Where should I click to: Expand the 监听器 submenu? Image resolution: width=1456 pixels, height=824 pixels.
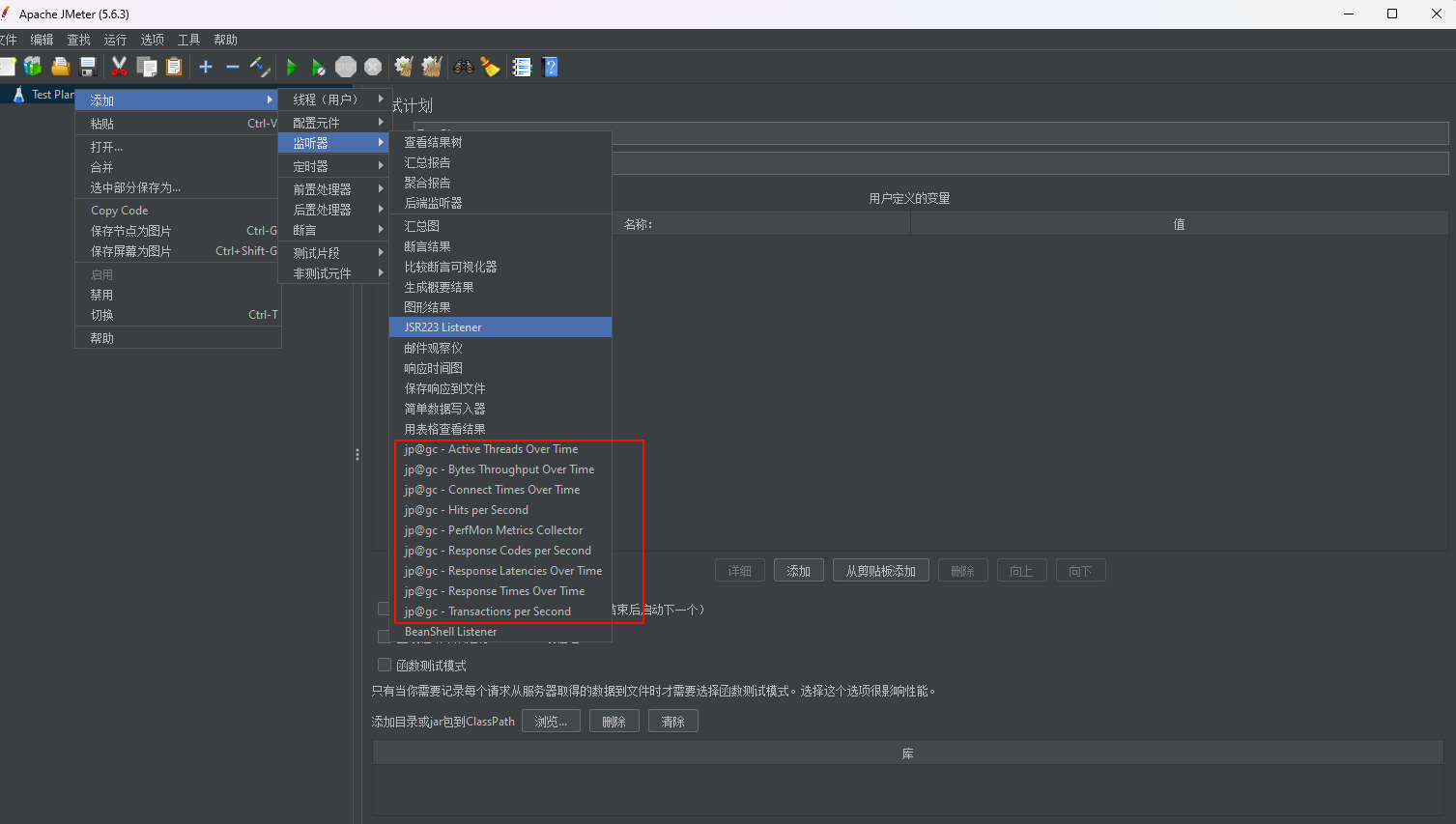click(335, 142)
